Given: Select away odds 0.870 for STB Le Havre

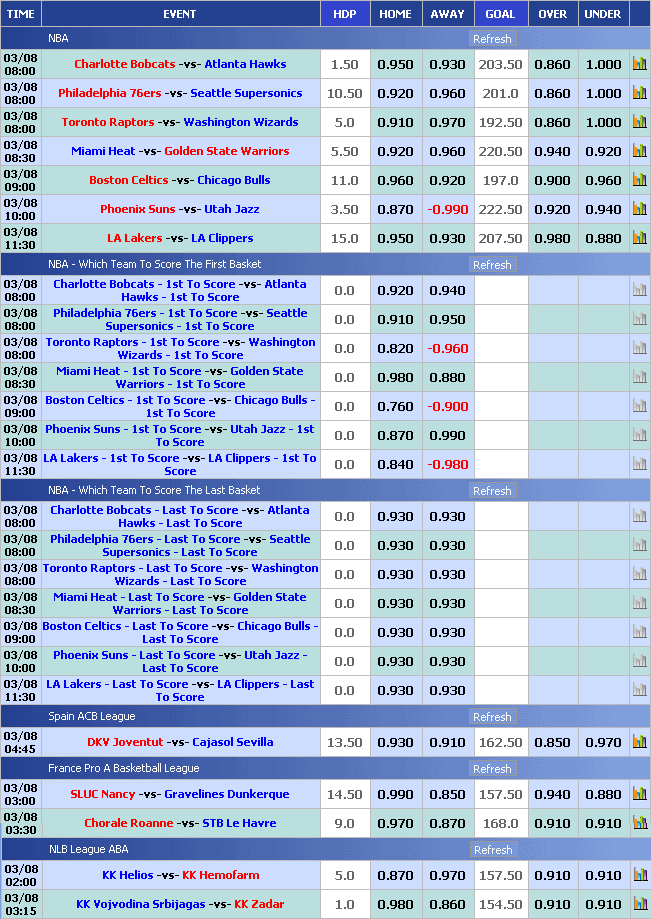Looking at the screenshot, I should pyautogui.click(x=448, y=823).
